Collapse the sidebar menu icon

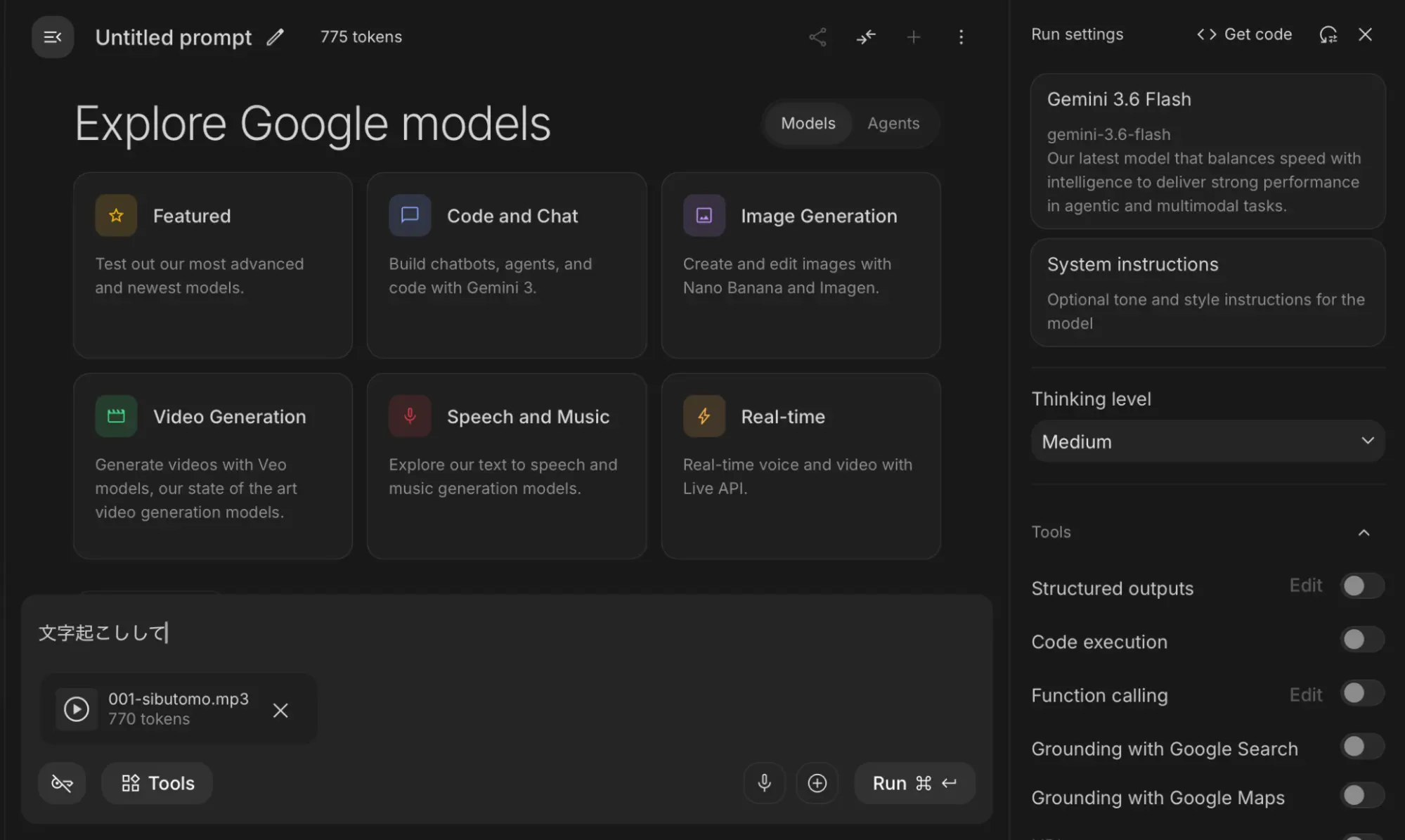[53, 37]
